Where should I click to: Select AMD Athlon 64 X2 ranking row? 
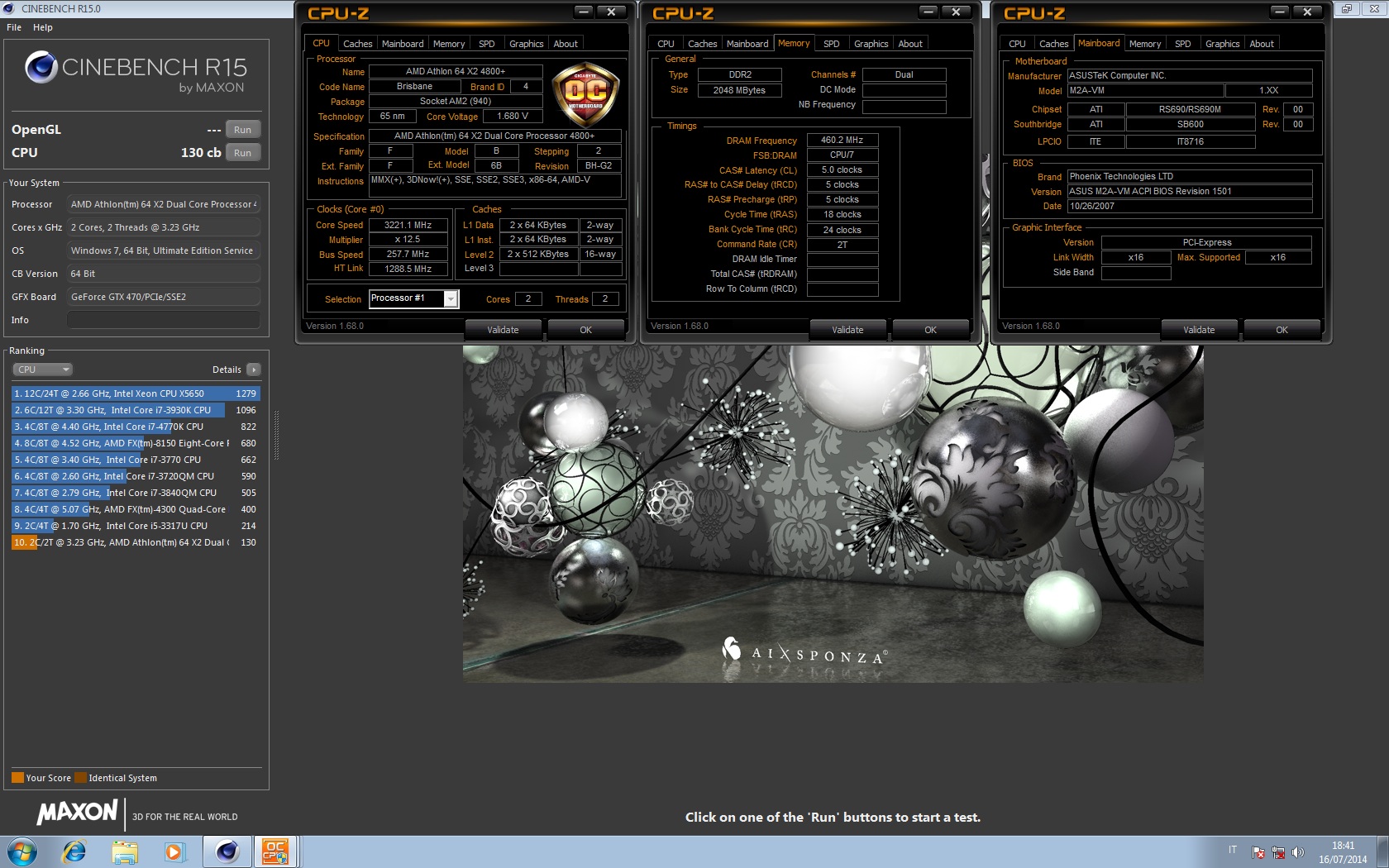click(136, 542)
